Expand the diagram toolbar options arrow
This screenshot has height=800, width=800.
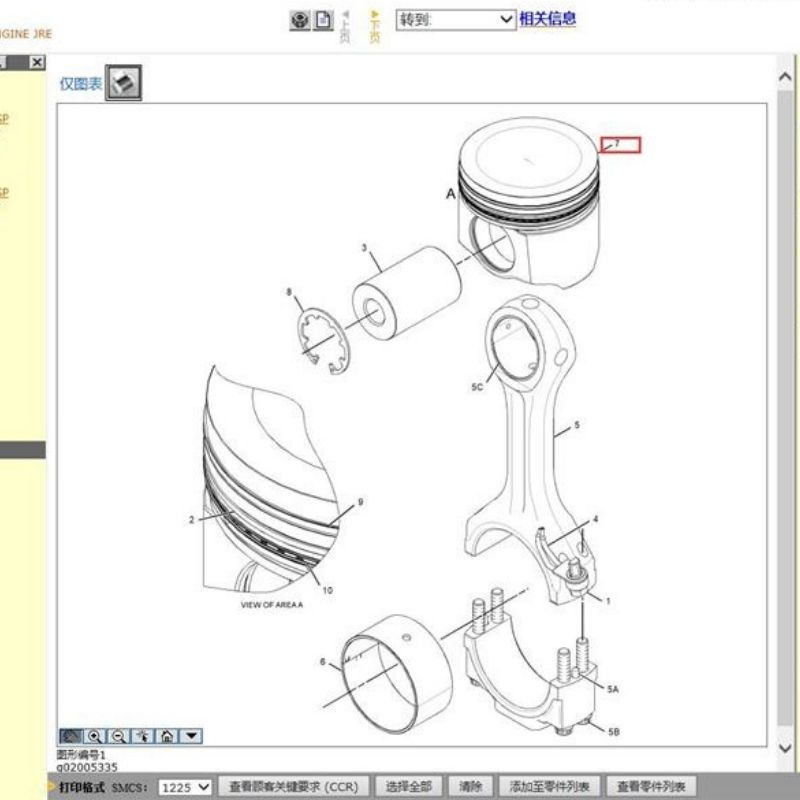pyautogui.click(x=190, y=736)
